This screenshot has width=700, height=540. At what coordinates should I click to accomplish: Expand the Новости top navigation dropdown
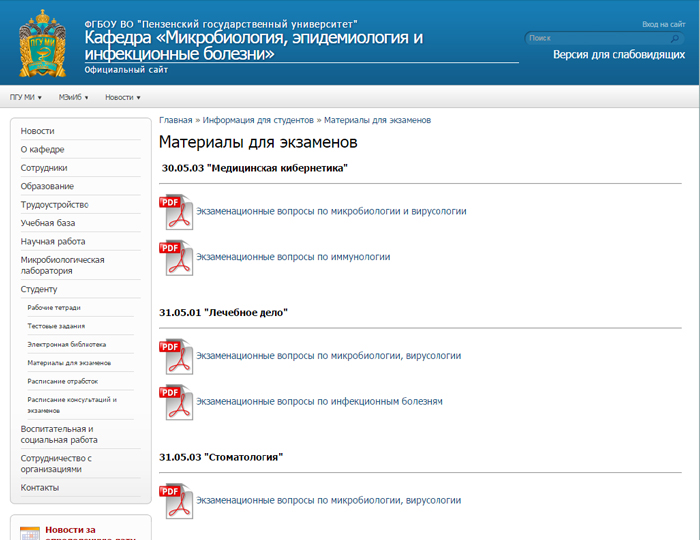(x=122, y=97)
